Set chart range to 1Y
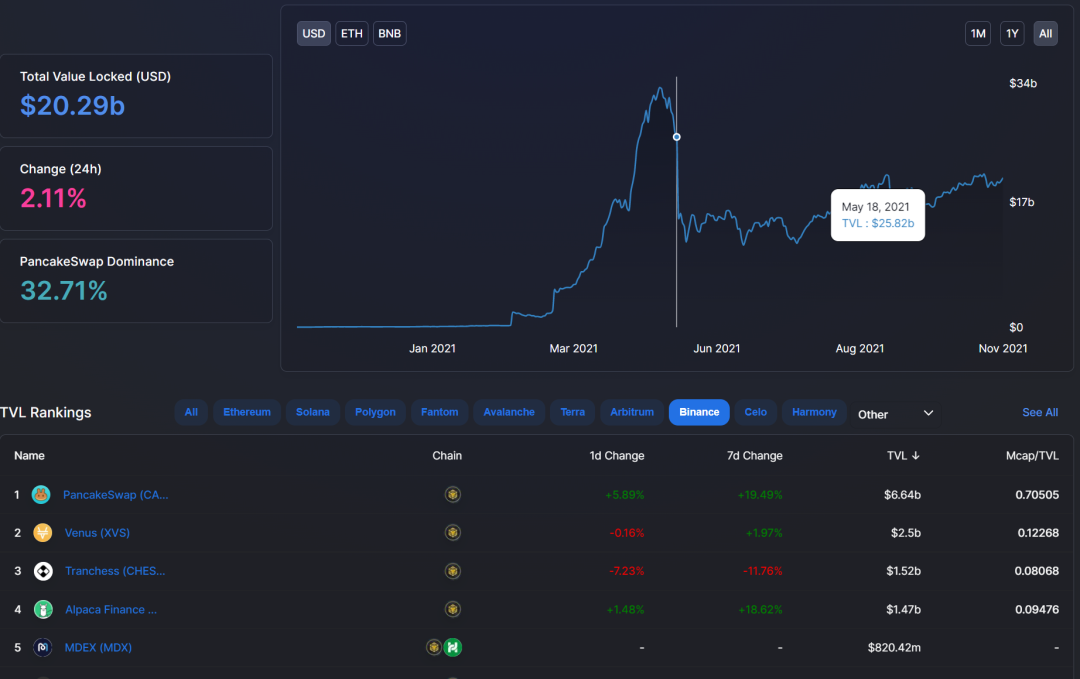 (x=1012, y=34)
